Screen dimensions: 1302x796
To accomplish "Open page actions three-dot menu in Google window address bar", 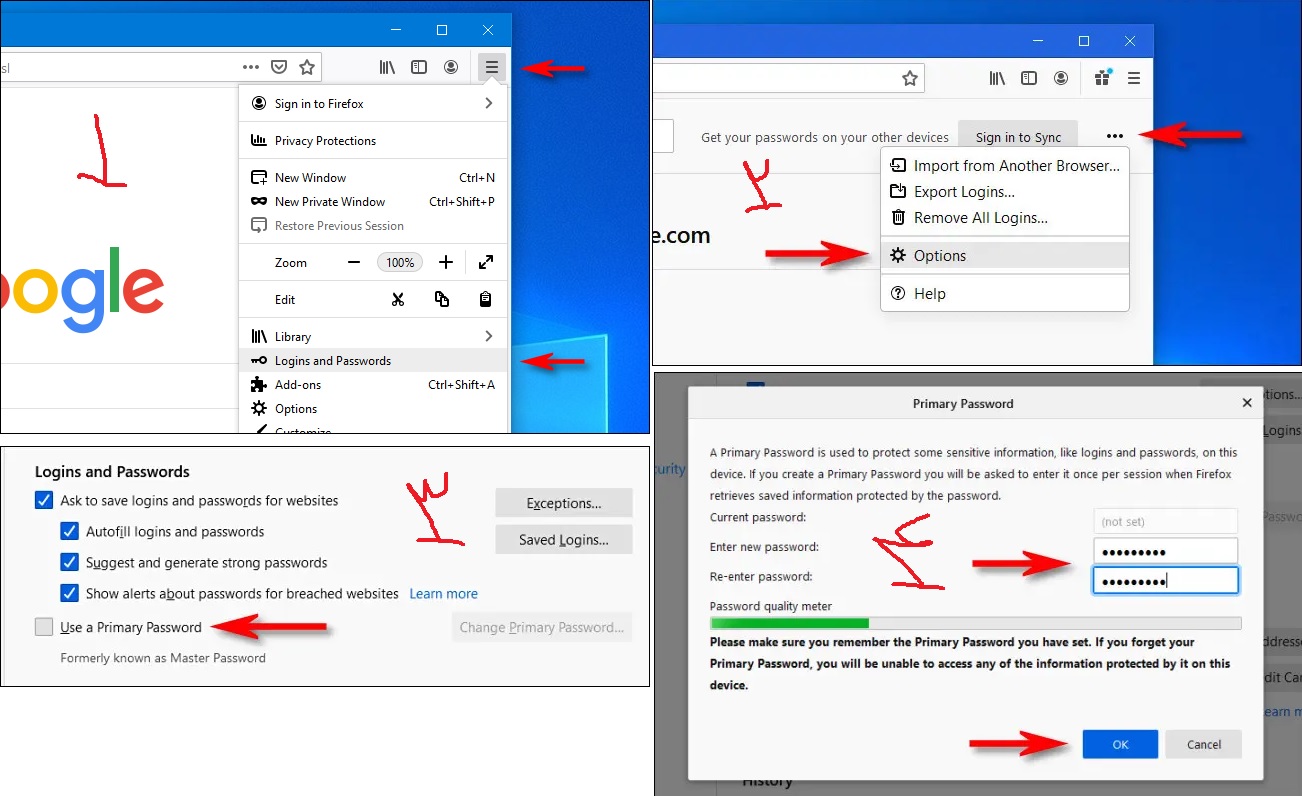I will tap(251, 67).
